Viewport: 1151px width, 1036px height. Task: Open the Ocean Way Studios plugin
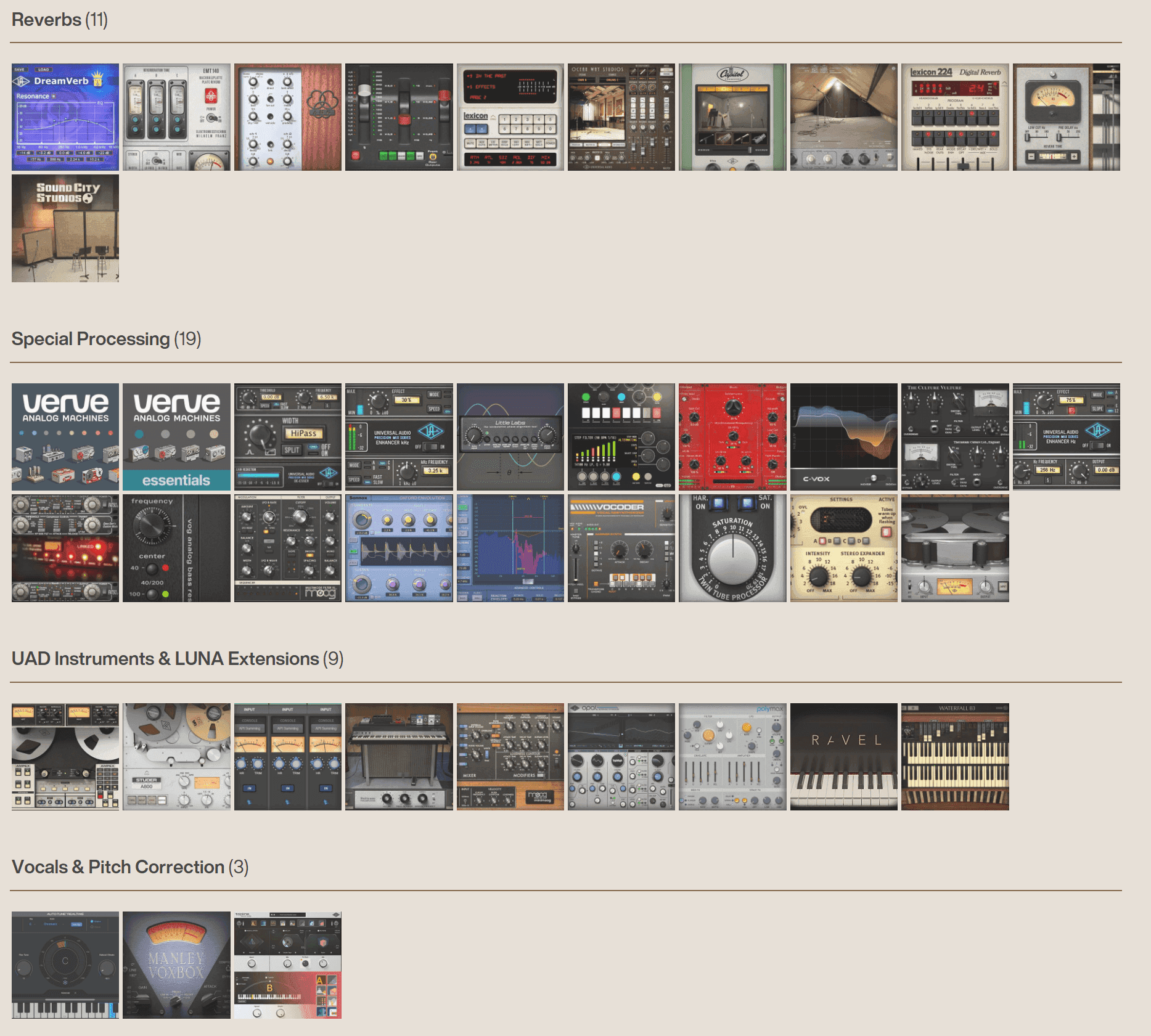pyautogui.click(x=621, y=117)
